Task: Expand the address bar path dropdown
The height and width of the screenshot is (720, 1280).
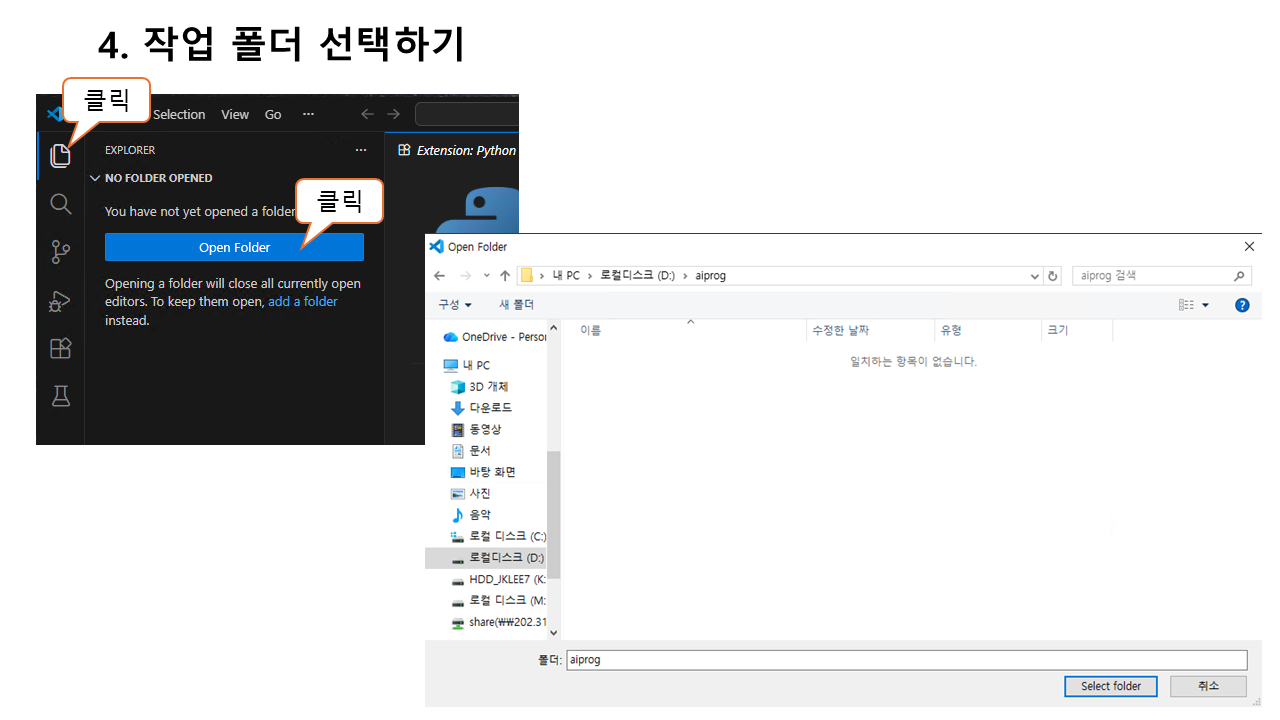Action: (1035, 276)
